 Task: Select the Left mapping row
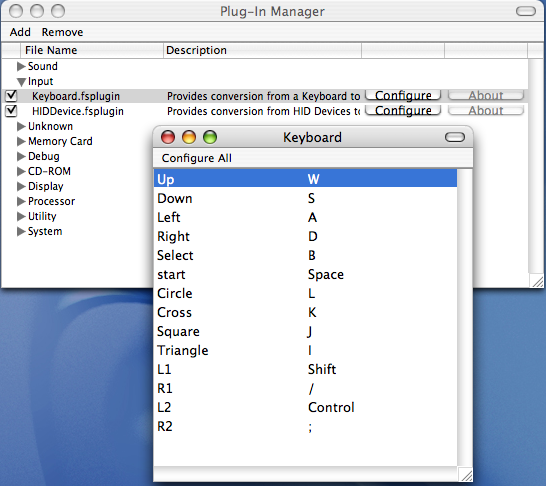coord(305,217)
